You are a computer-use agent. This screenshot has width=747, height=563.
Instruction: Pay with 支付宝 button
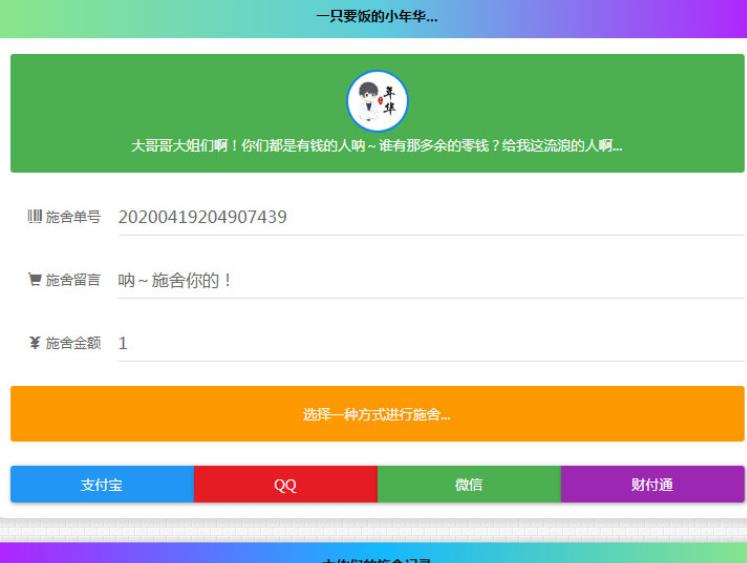point(102,484)
